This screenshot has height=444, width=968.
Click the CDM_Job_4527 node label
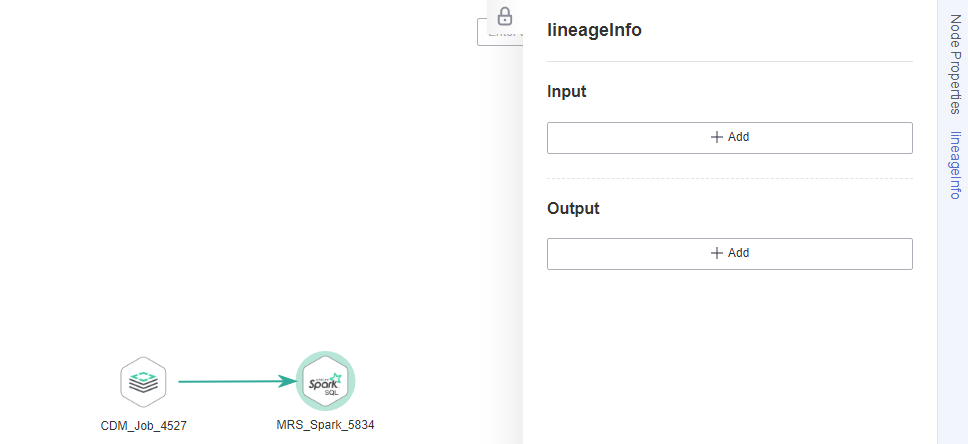click(x=143, y=425)
